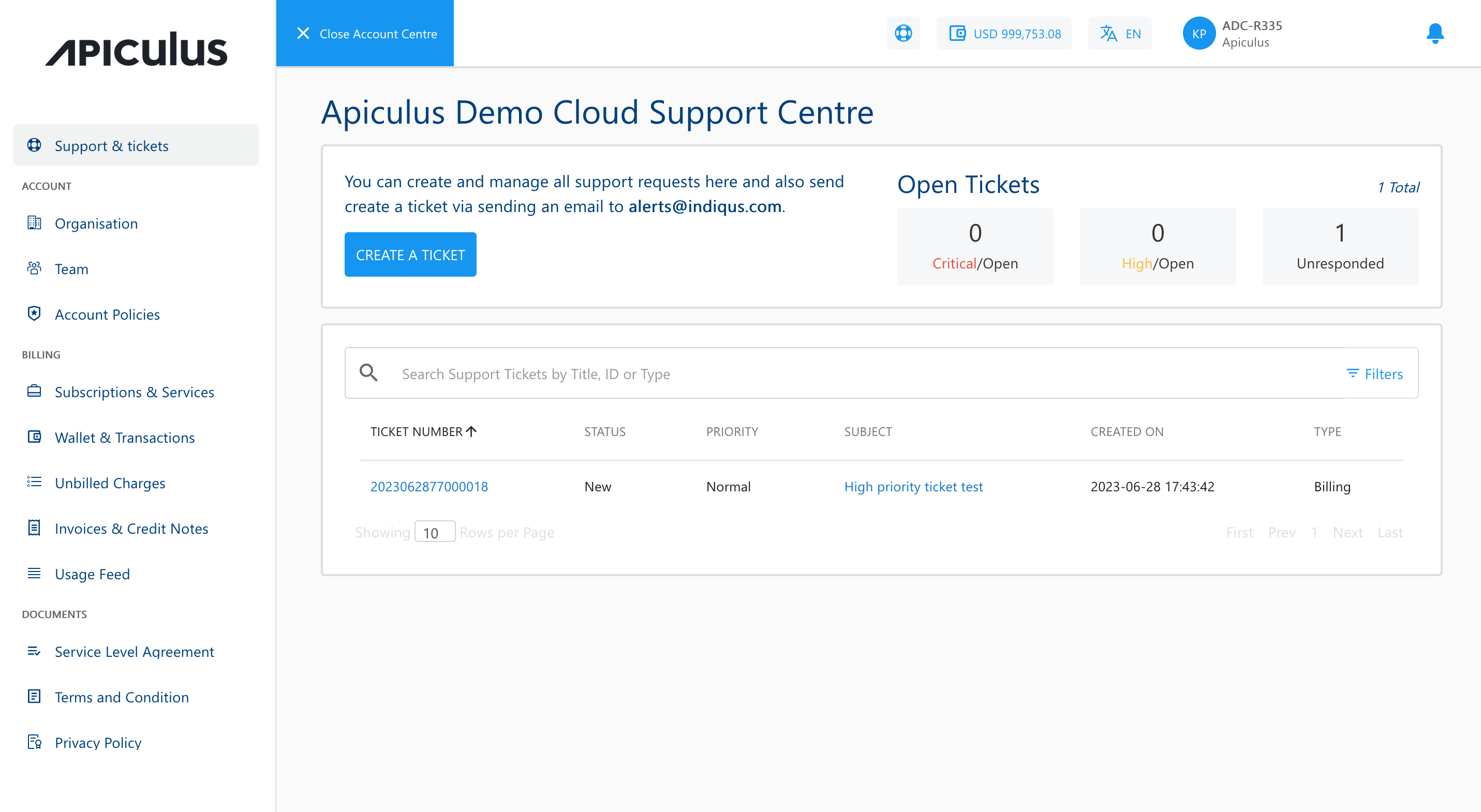Sort by Ticket Number column arrow
This screenshot has height=812, width=1481.
click(x=471, y=431)
